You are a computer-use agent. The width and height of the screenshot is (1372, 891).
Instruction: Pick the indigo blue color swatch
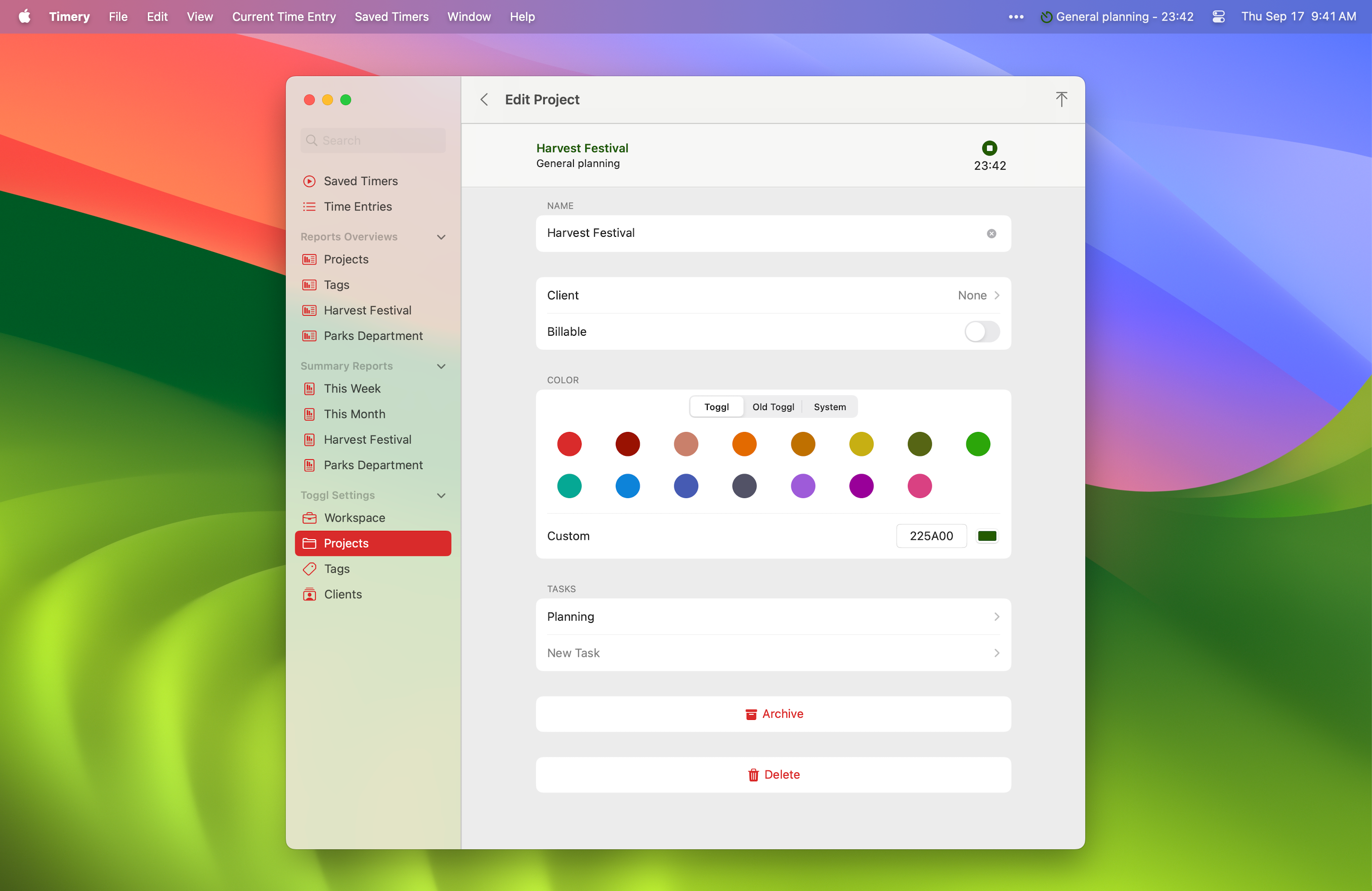686,485
